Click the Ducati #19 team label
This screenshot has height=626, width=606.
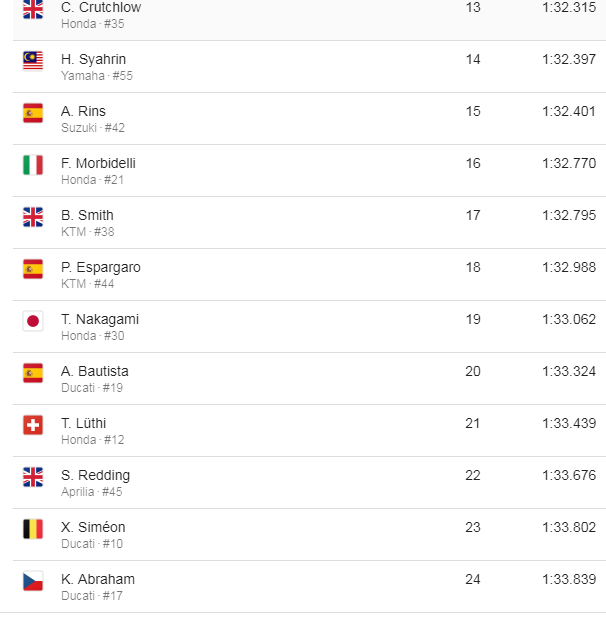(x=92, y=388)
